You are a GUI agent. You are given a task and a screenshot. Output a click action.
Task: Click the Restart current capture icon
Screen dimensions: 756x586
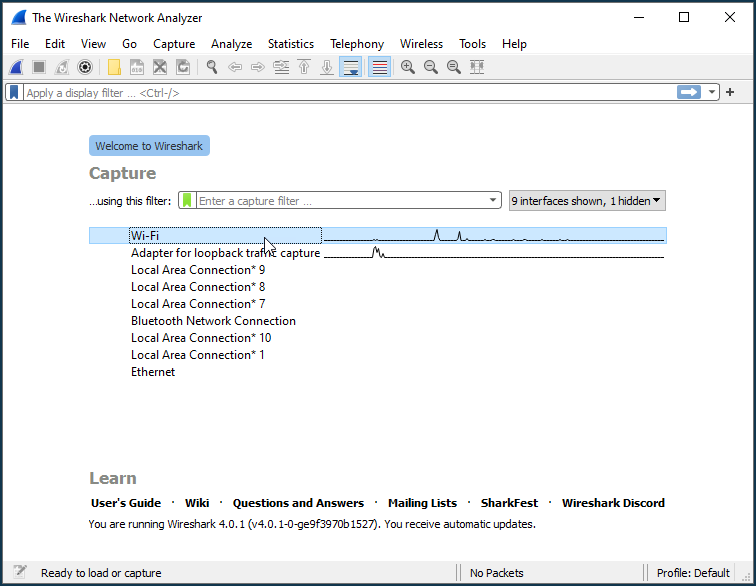point(62,67)
